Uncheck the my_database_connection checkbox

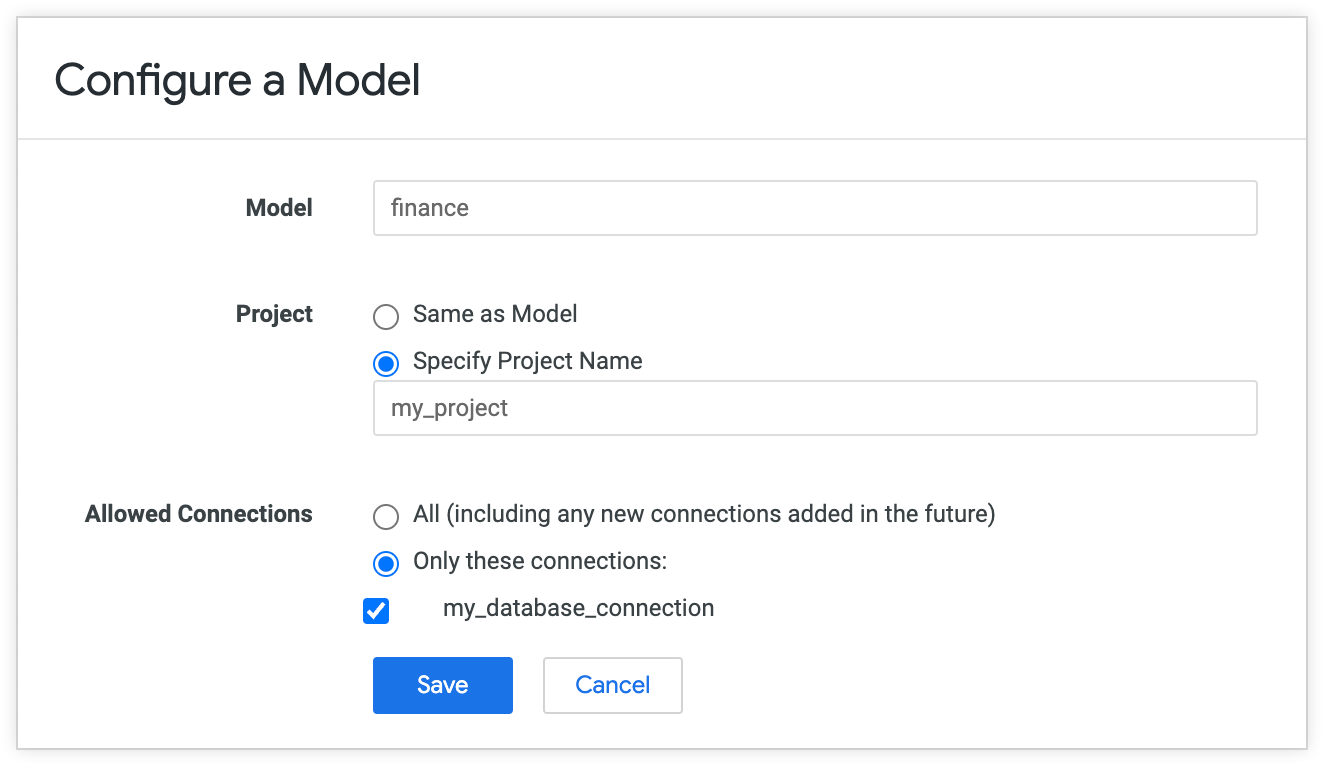(x=376, y=610)
